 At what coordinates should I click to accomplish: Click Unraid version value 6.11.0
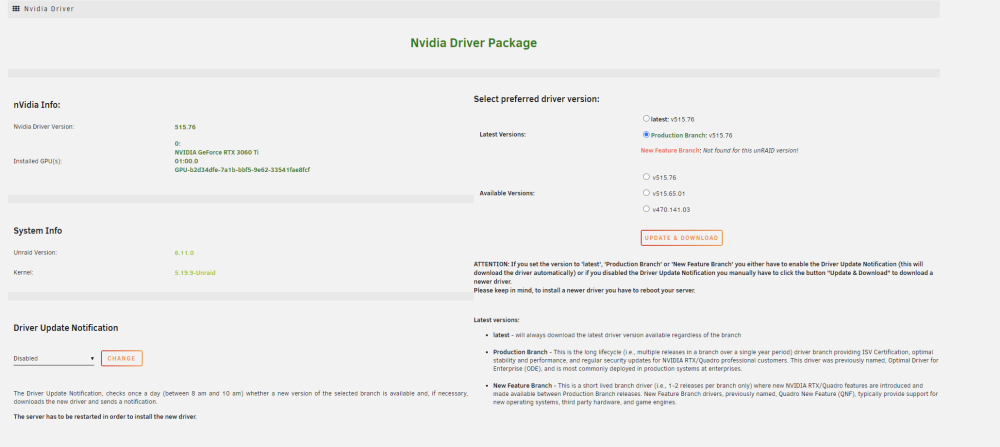coord(184,253)
